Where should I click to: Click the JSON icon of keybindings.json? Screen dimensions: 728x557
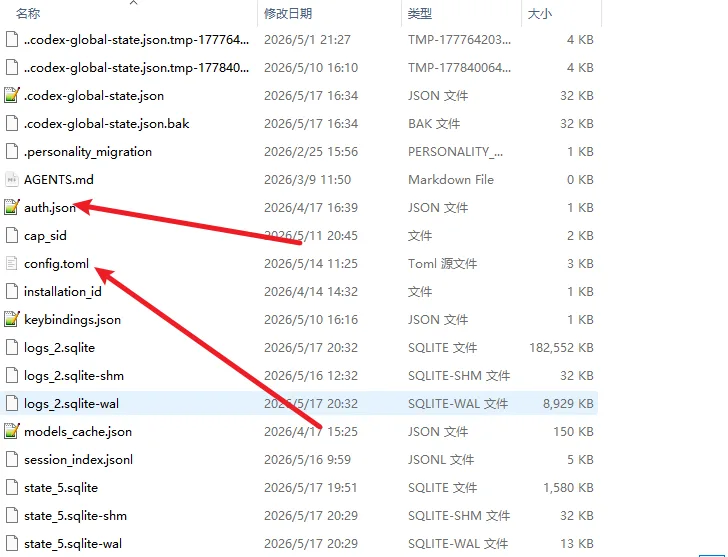coord(12,319)
